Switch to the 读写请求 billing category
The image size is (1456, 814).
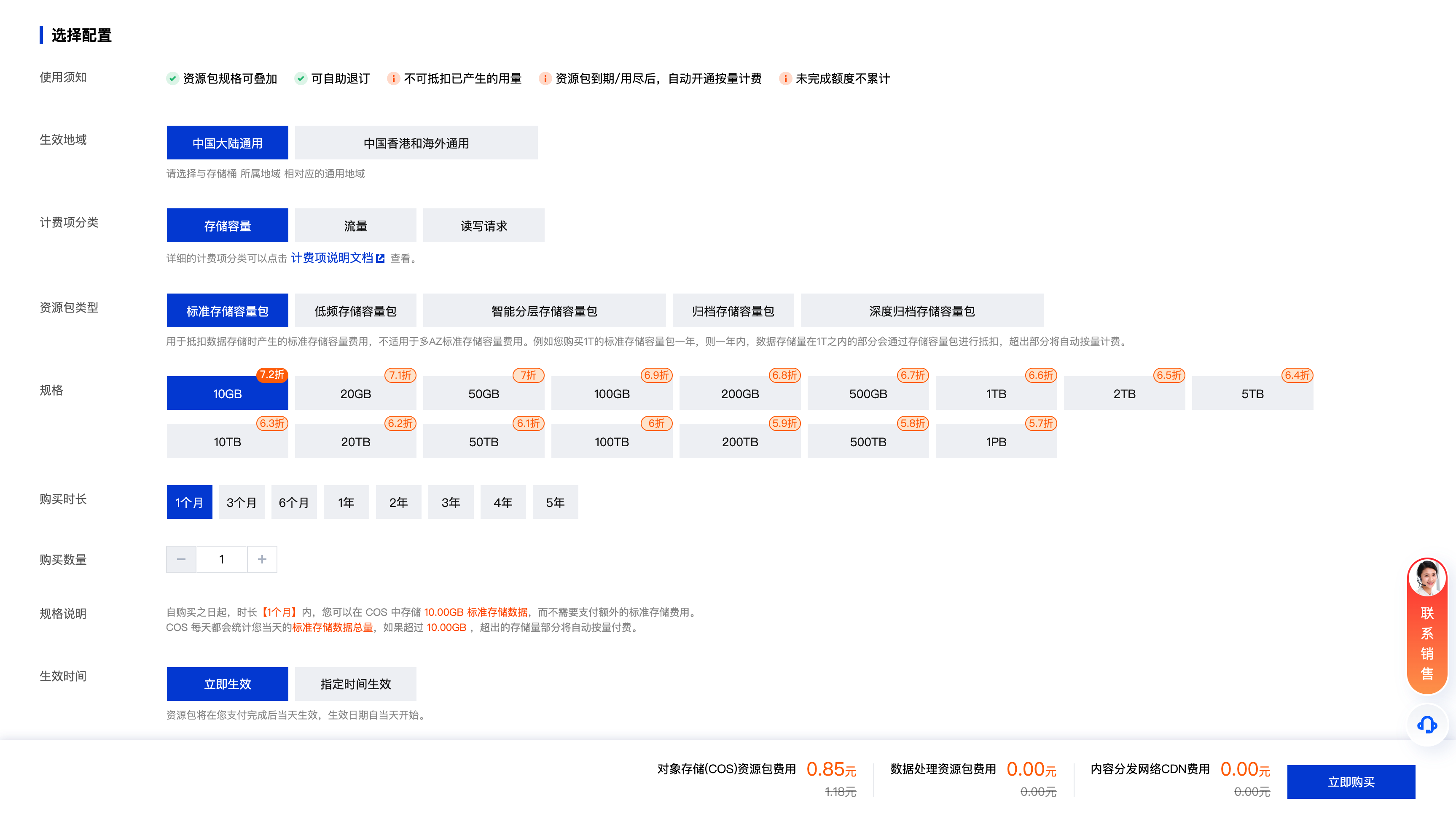483,226
